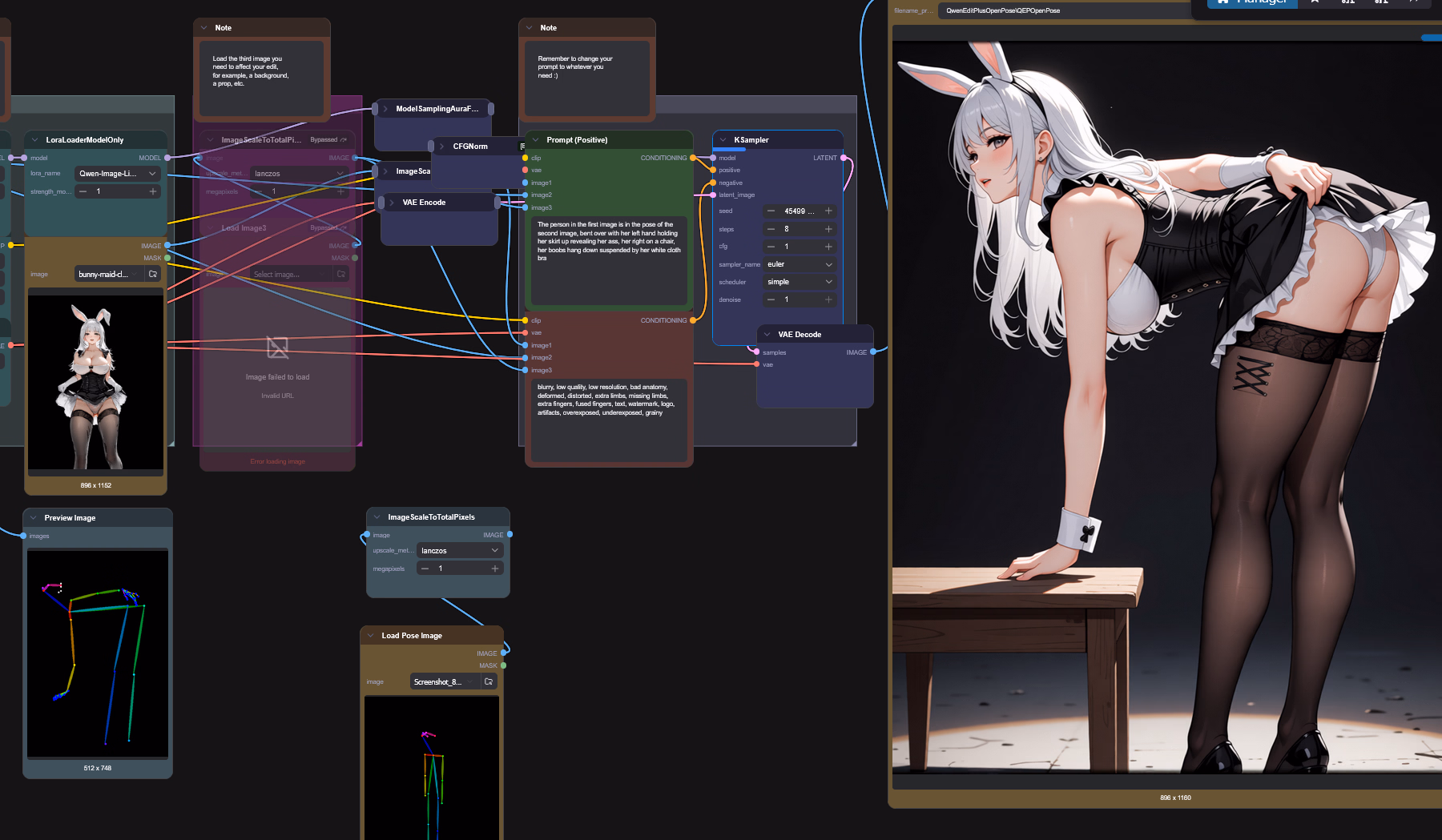Expand the collapsed CFGNorm node
Image resolution: width=1442 pixels, height=840 pixels.
442,147
